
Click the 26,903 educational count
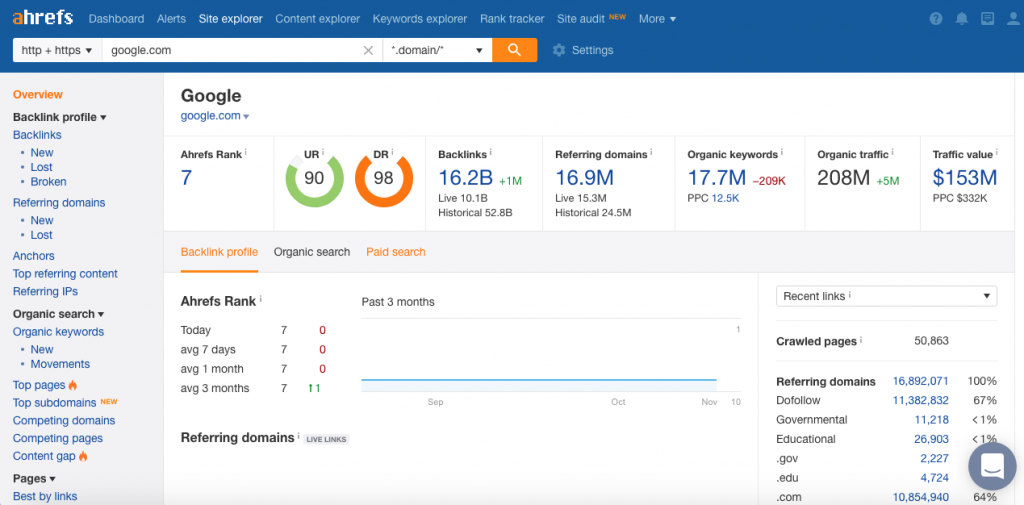click(931, 439)
